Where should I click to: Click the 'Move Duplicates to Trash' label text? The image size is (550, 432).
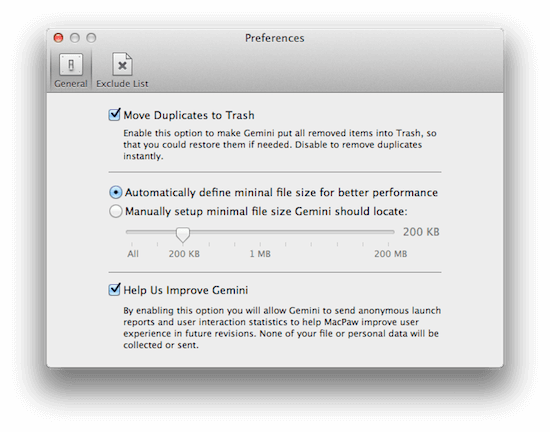click(x=189, y=115)
